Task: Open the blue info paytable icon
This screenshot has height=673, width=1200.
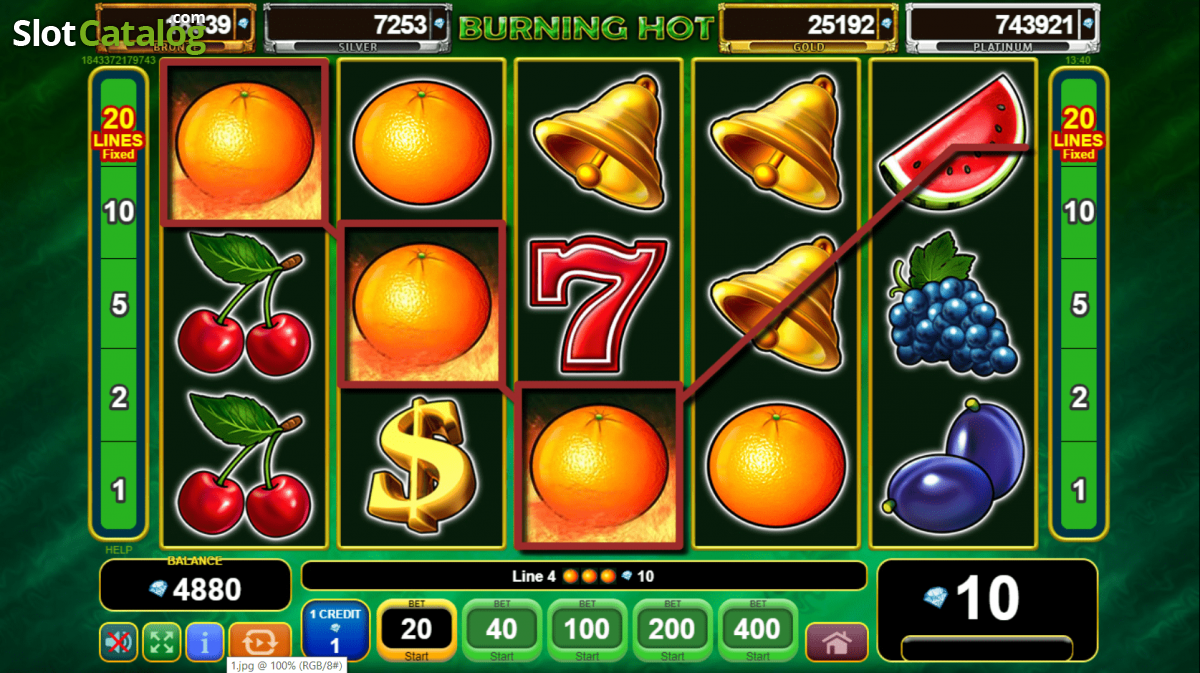Action: pos(205,642)
